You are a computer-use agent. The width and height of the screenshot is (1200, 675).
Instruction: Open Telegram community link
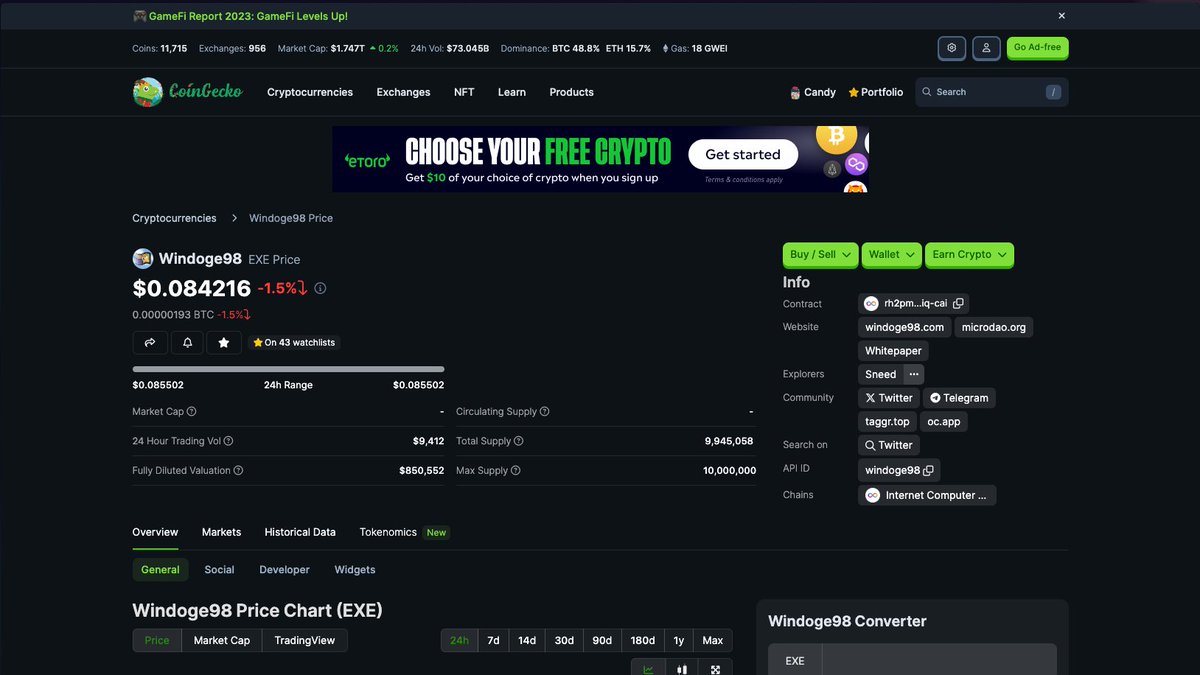959,398
